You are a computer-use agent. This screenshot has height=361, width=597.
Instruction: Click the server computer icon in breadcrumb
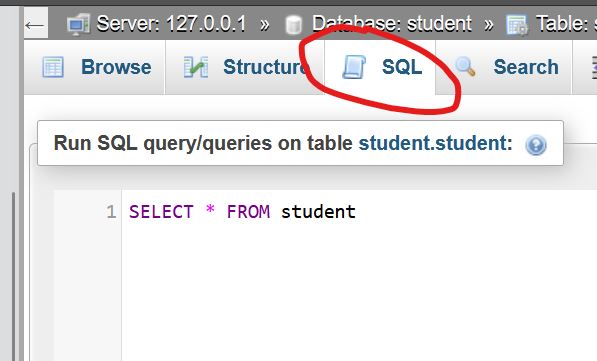(78, 24)
